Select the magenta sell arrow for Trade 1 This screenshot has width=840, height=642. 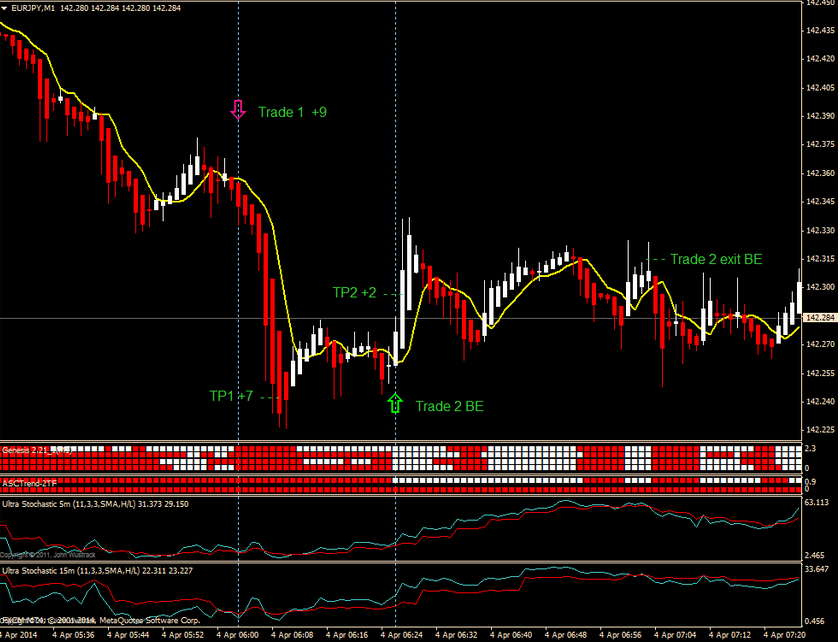click(238, 109)
